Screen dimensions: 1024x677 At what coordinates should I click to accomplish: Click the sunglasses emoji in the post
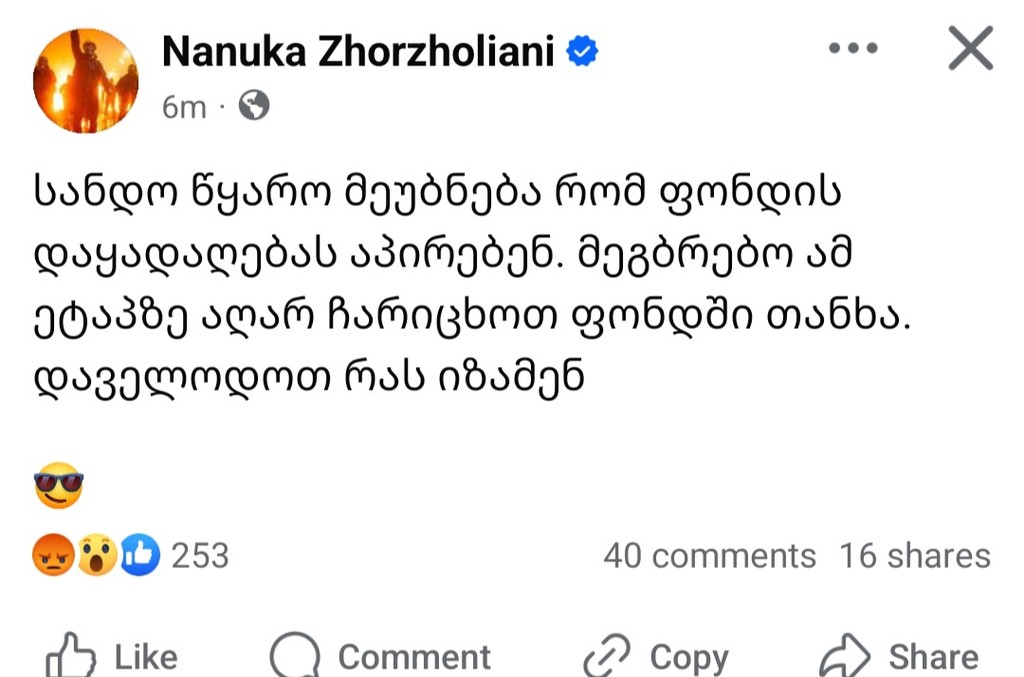tap(58, 487)
